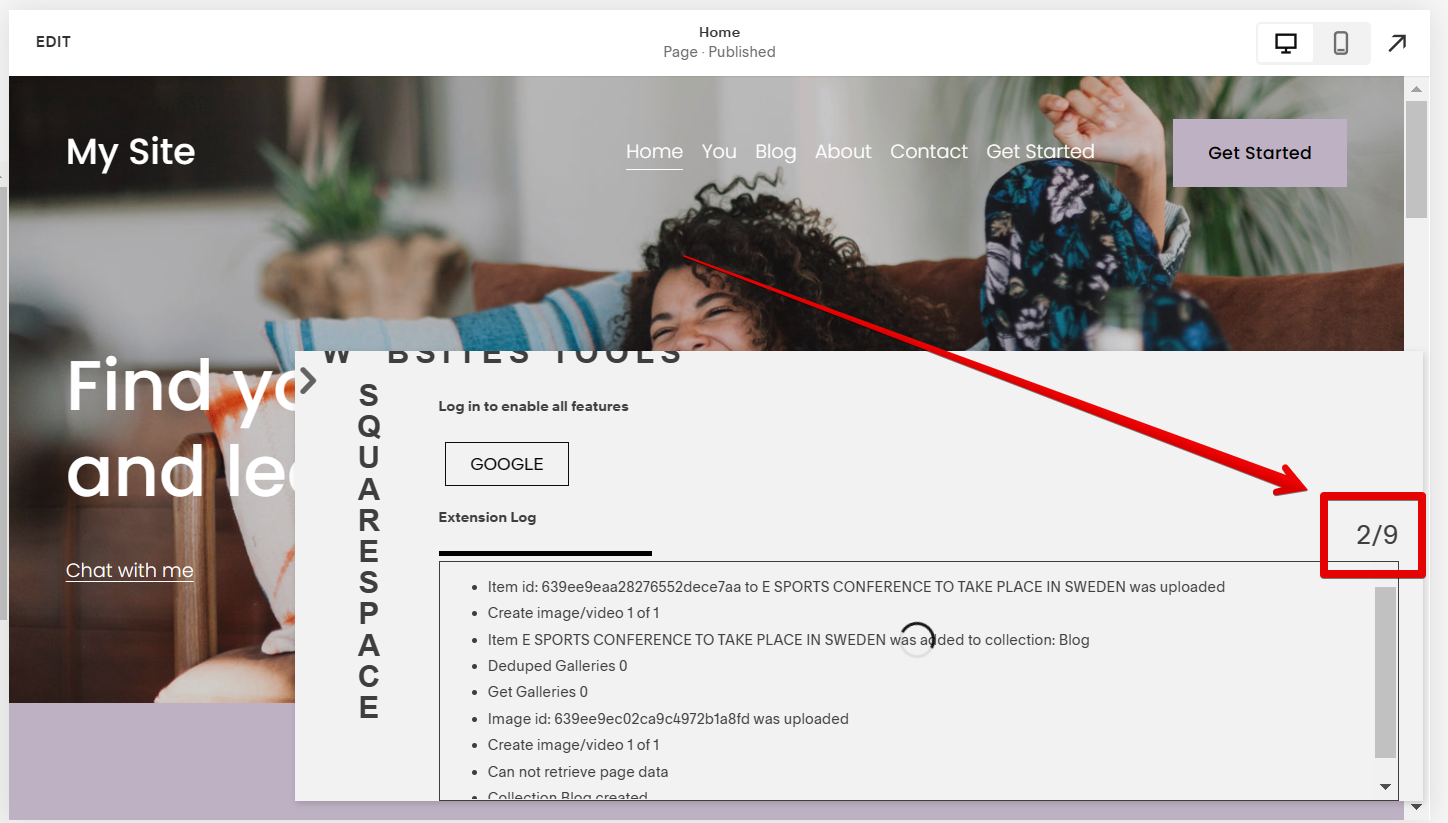Screen dimensions: 1448x823
Task: Open the You navigation item
Action: (x=719, y=152)
